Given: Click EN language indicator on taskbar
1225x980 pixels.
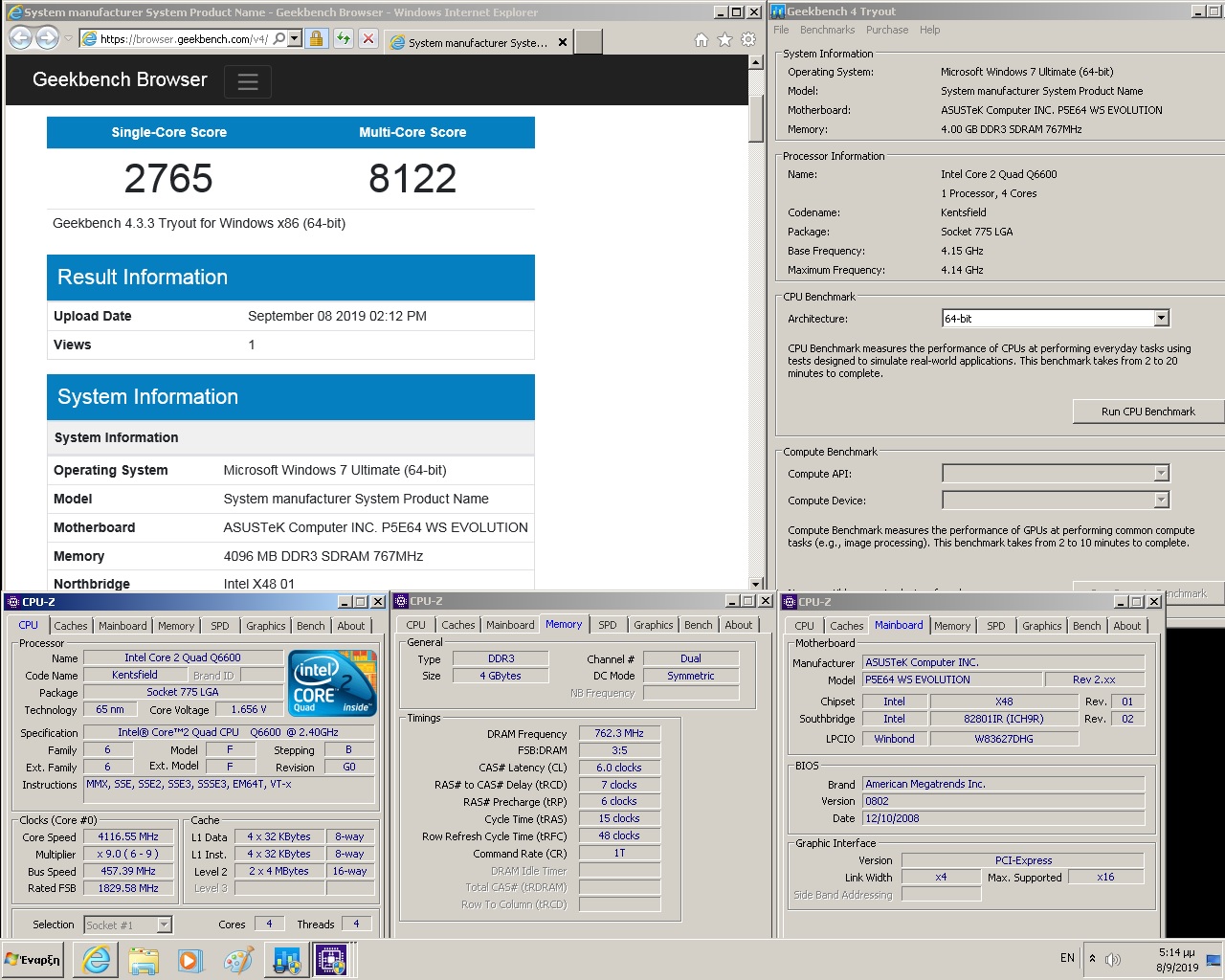Looking at the screenshot, I should 1067,958.
